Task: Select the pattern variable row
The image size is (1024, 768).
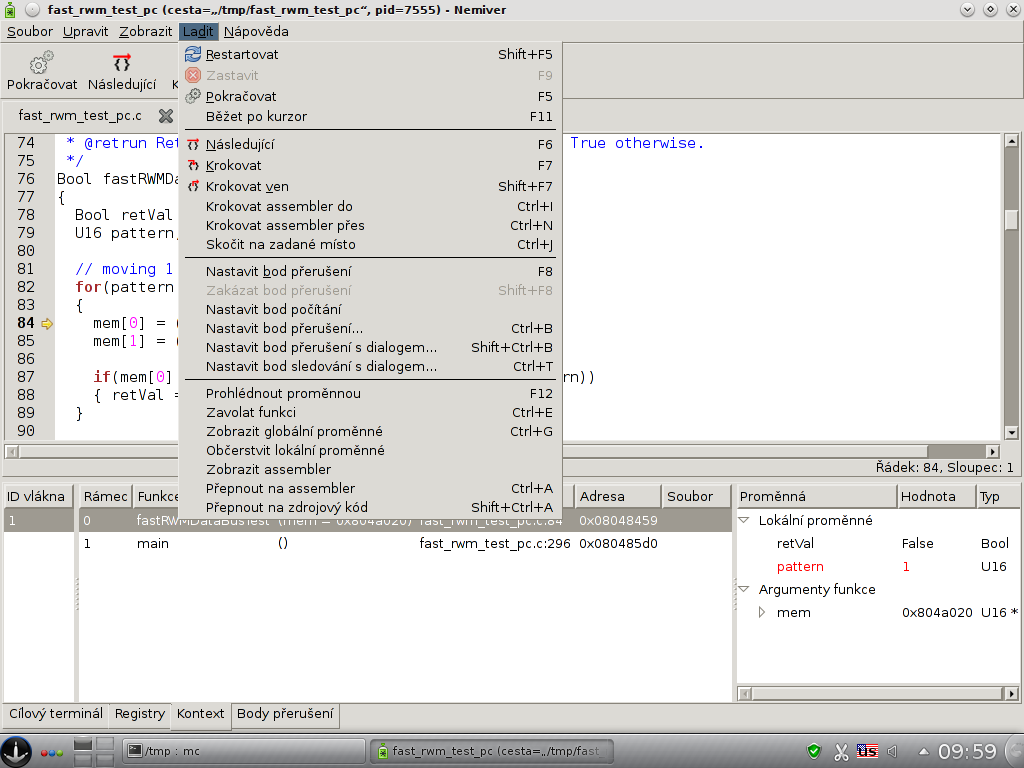Action: (878, 566)
